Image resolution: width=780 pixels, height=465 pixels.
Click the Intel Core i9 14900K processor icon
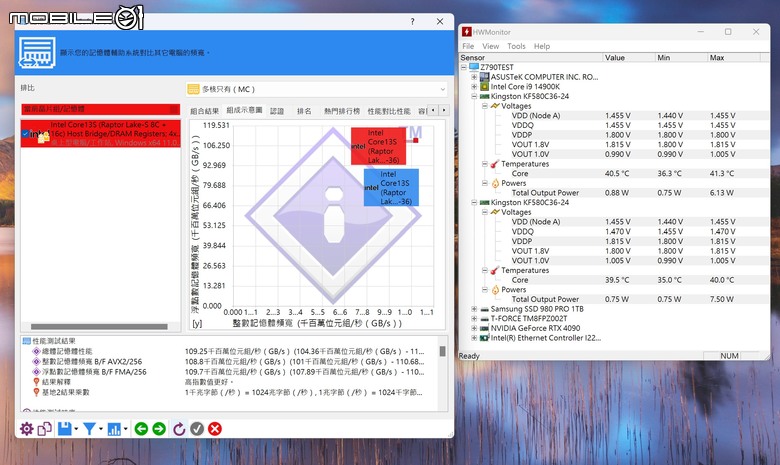coord(485,87)
